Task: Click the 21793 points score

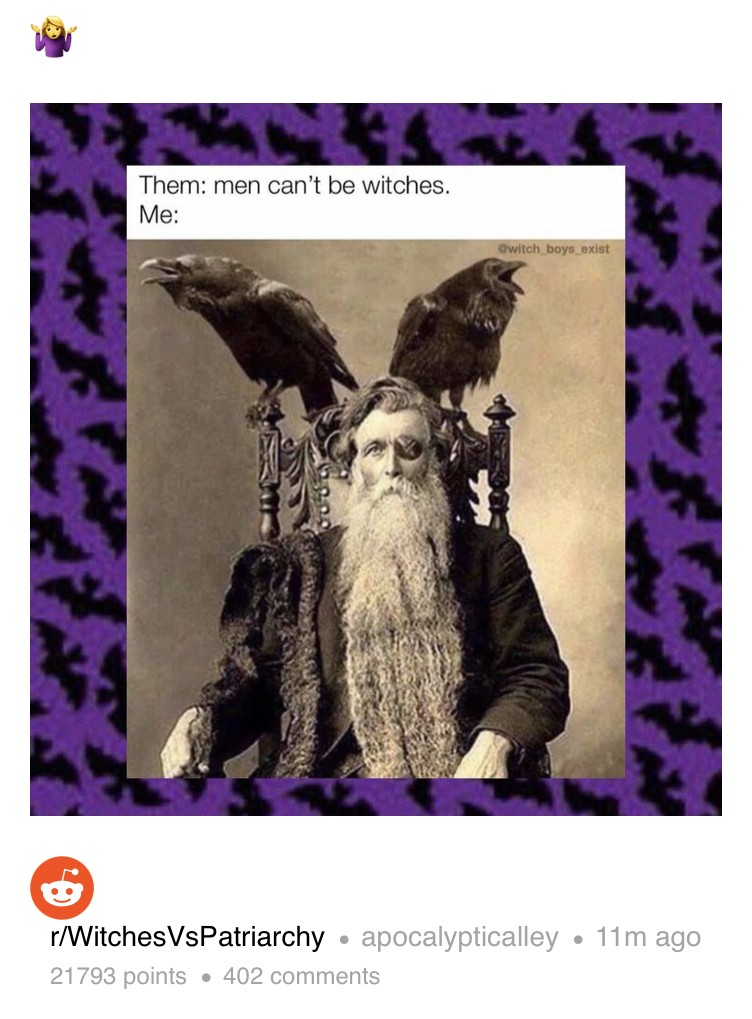Action: (118, 976)
